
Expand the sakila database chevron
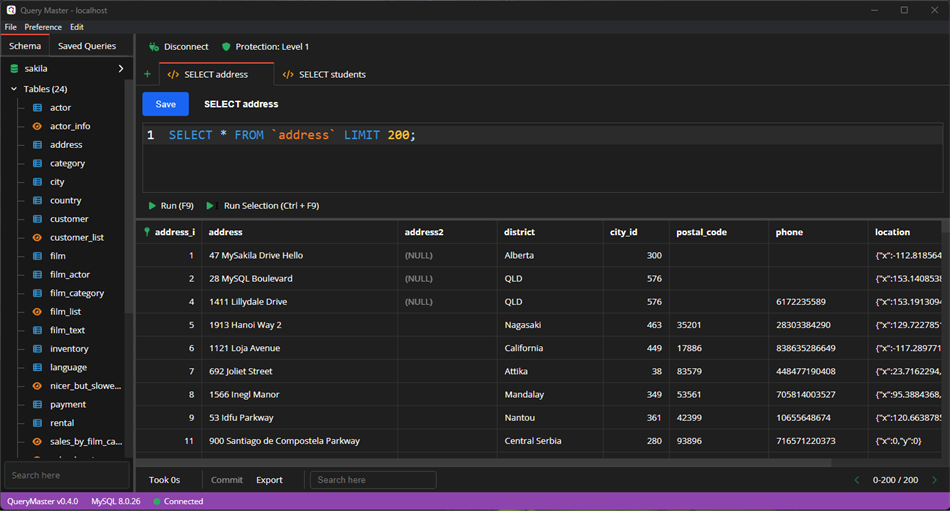pyautogui.click(x=121, y=69)
